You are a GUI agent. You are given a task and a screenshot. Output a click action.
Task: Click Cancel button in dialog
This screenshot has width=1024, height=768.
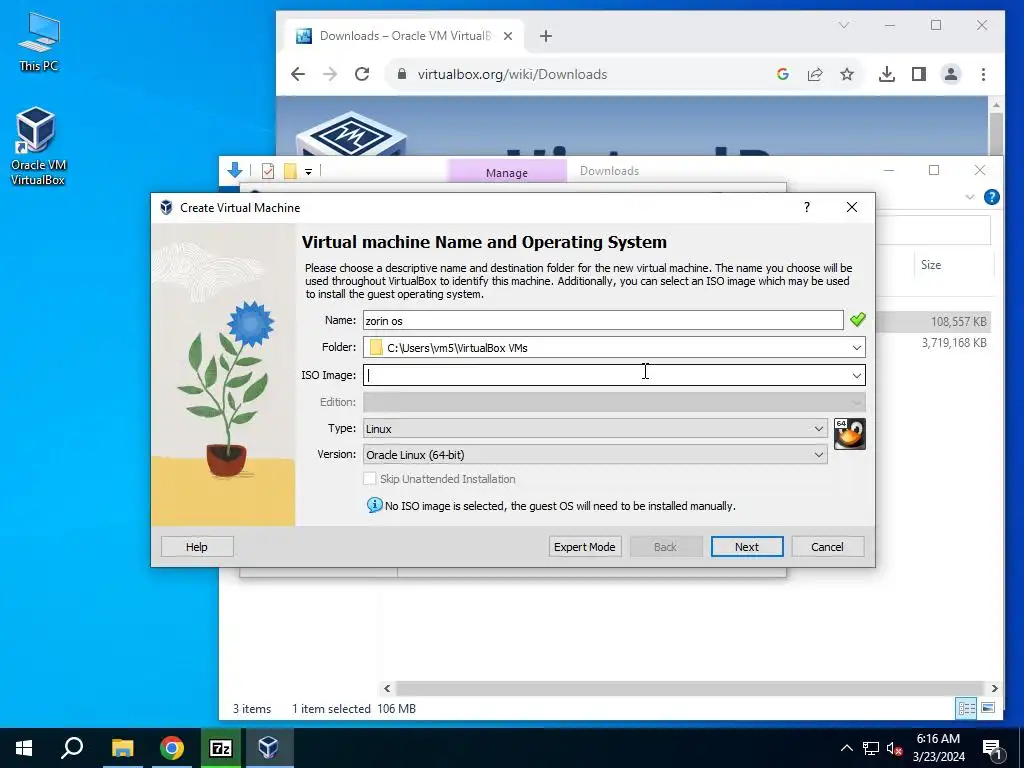coord(827,547)
